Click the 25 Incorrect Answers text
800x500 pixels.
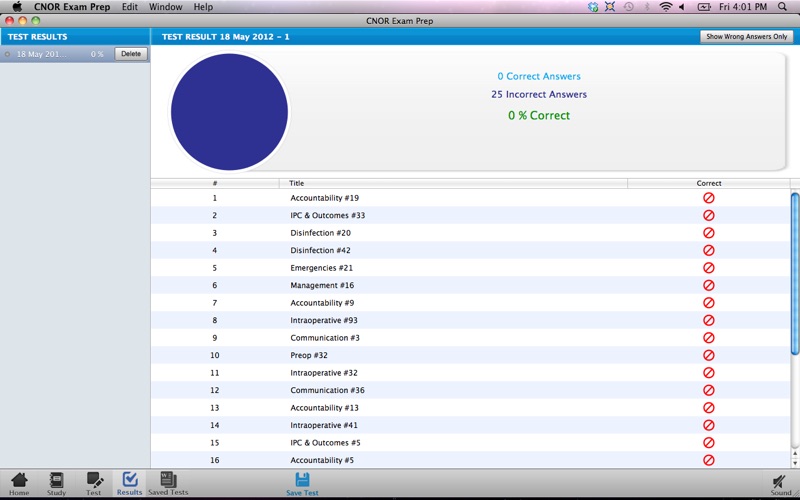tap(539, 94)
